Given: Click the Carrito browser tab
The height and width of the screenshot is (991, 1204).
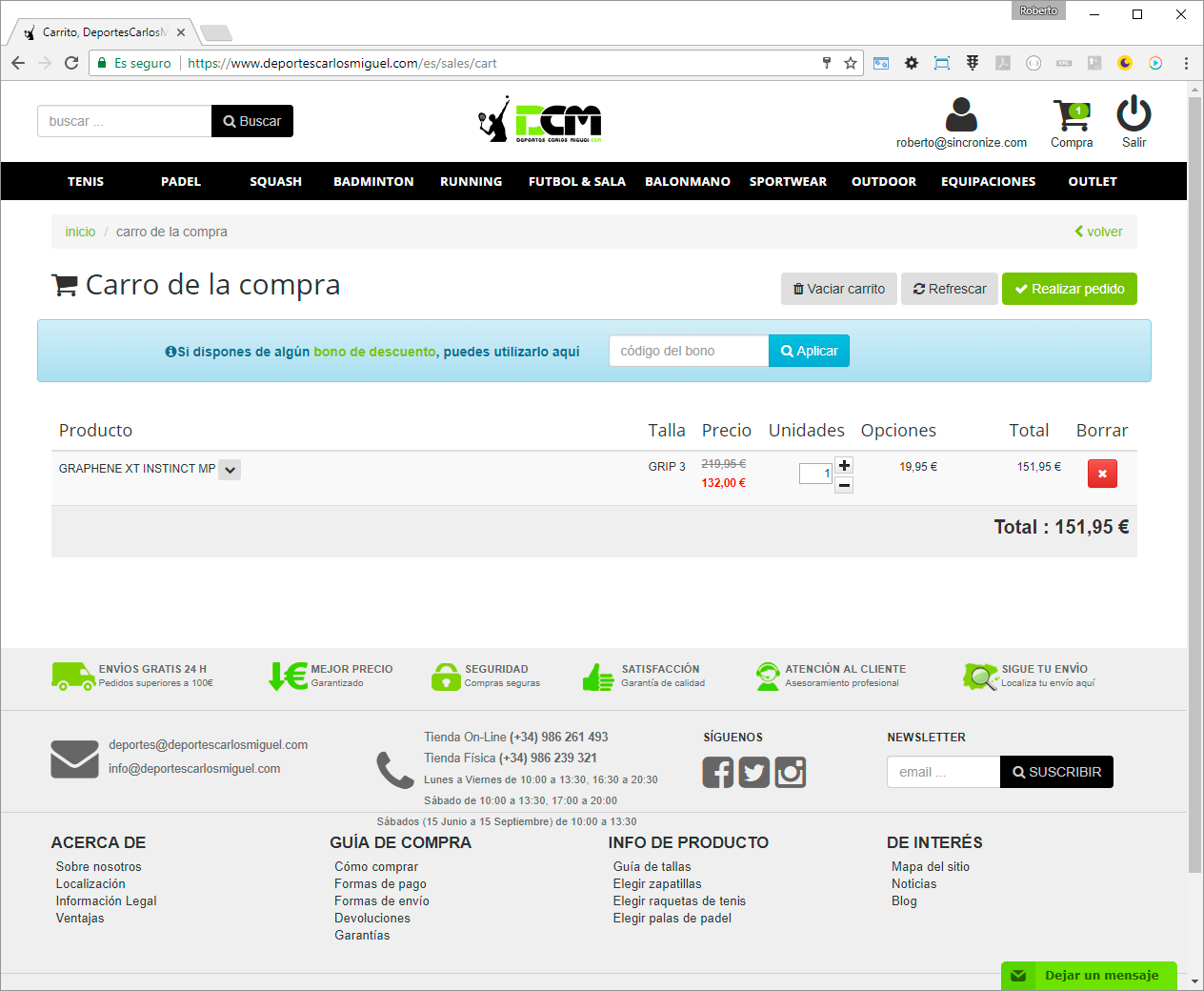Looking at the screenshot, I should click(103, 32).
